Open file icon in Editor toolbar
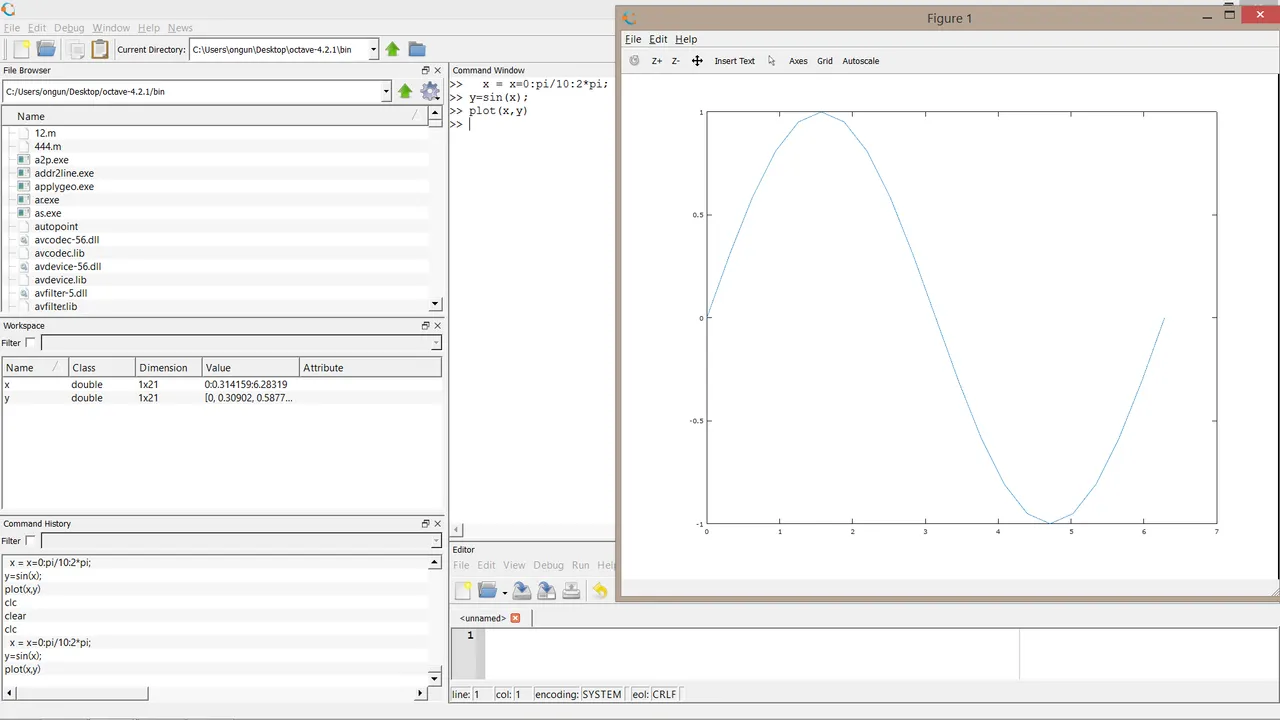1280x720 pixels. click(x=487, y=591)
